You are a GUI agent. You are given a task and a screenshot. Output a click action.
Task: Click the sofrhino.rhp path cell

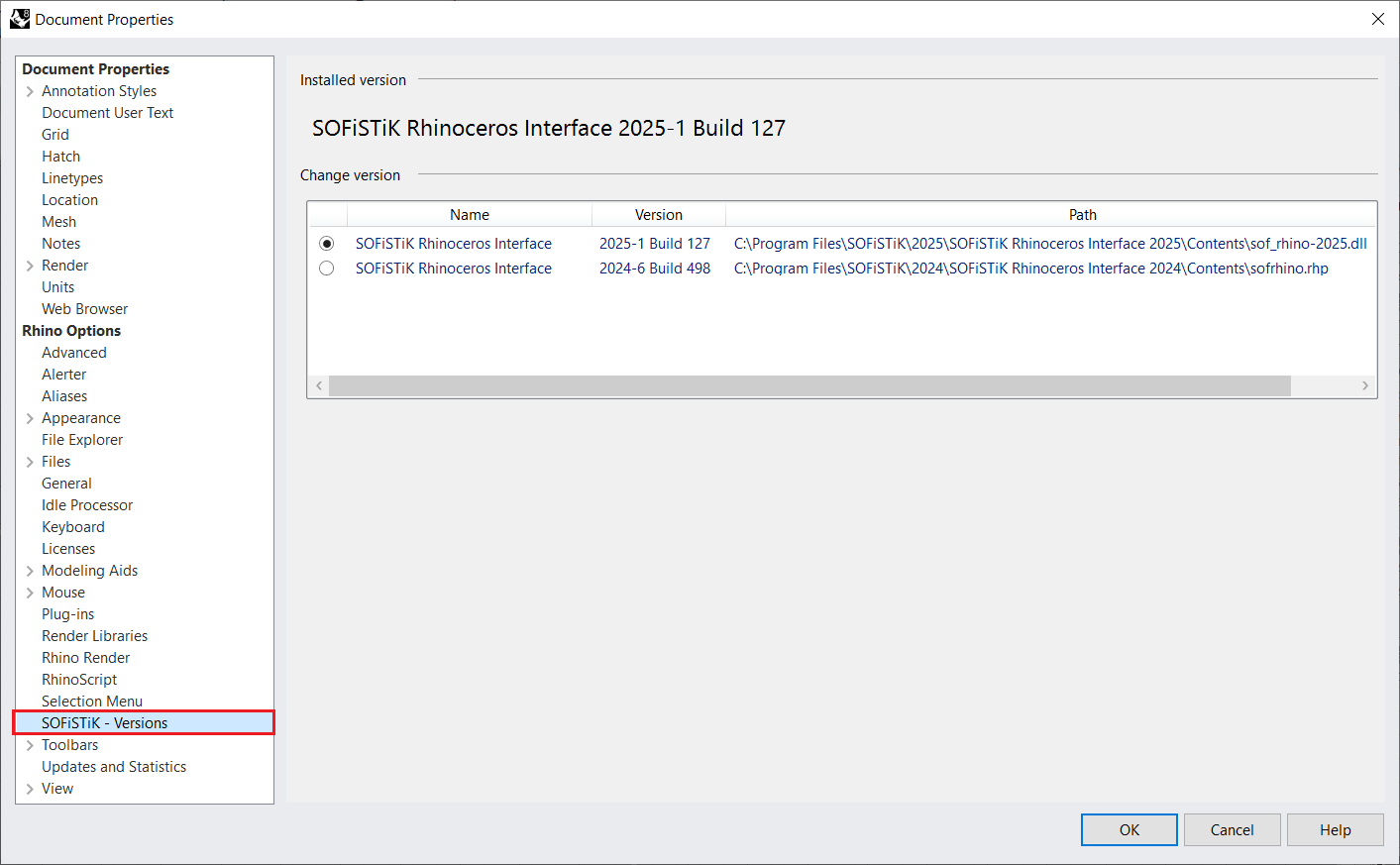click(x=1031, y=269)
